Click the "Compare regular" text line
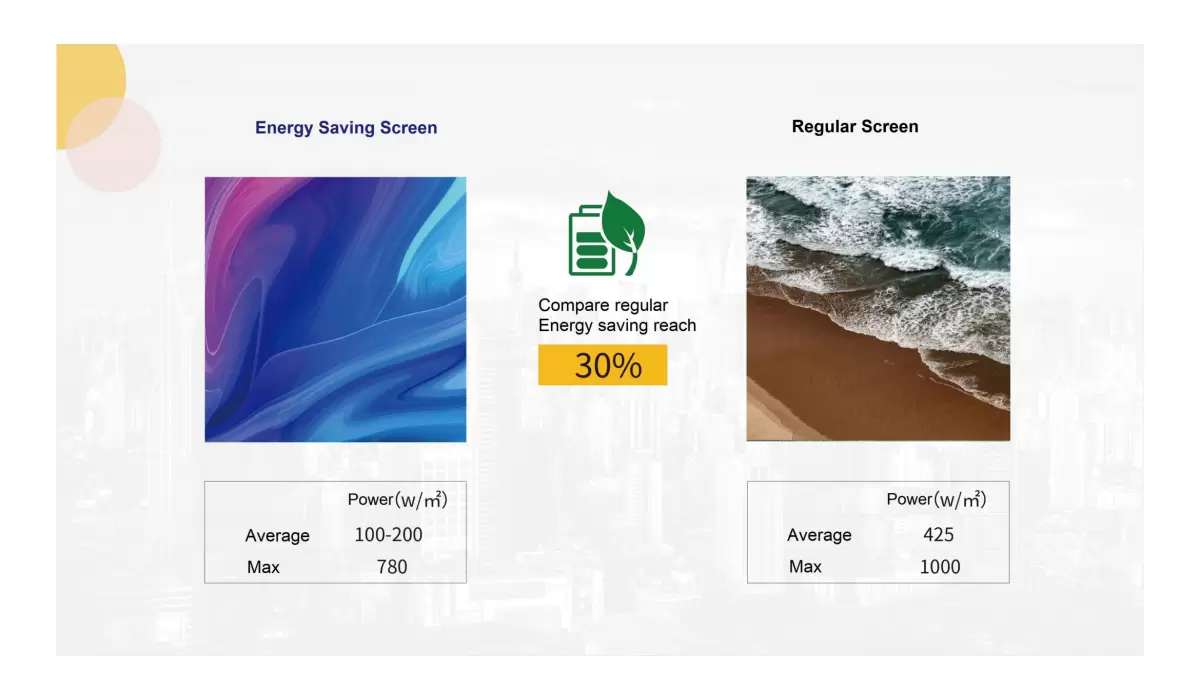The height and width of the screenshot is (700, 1200). click(x=603, y=306)
